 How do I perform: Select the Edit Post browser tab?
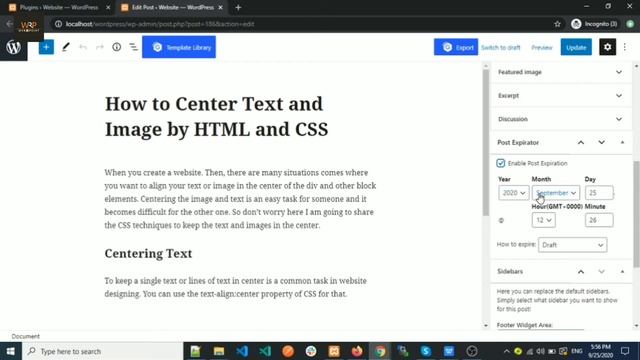tap(171, 7)
